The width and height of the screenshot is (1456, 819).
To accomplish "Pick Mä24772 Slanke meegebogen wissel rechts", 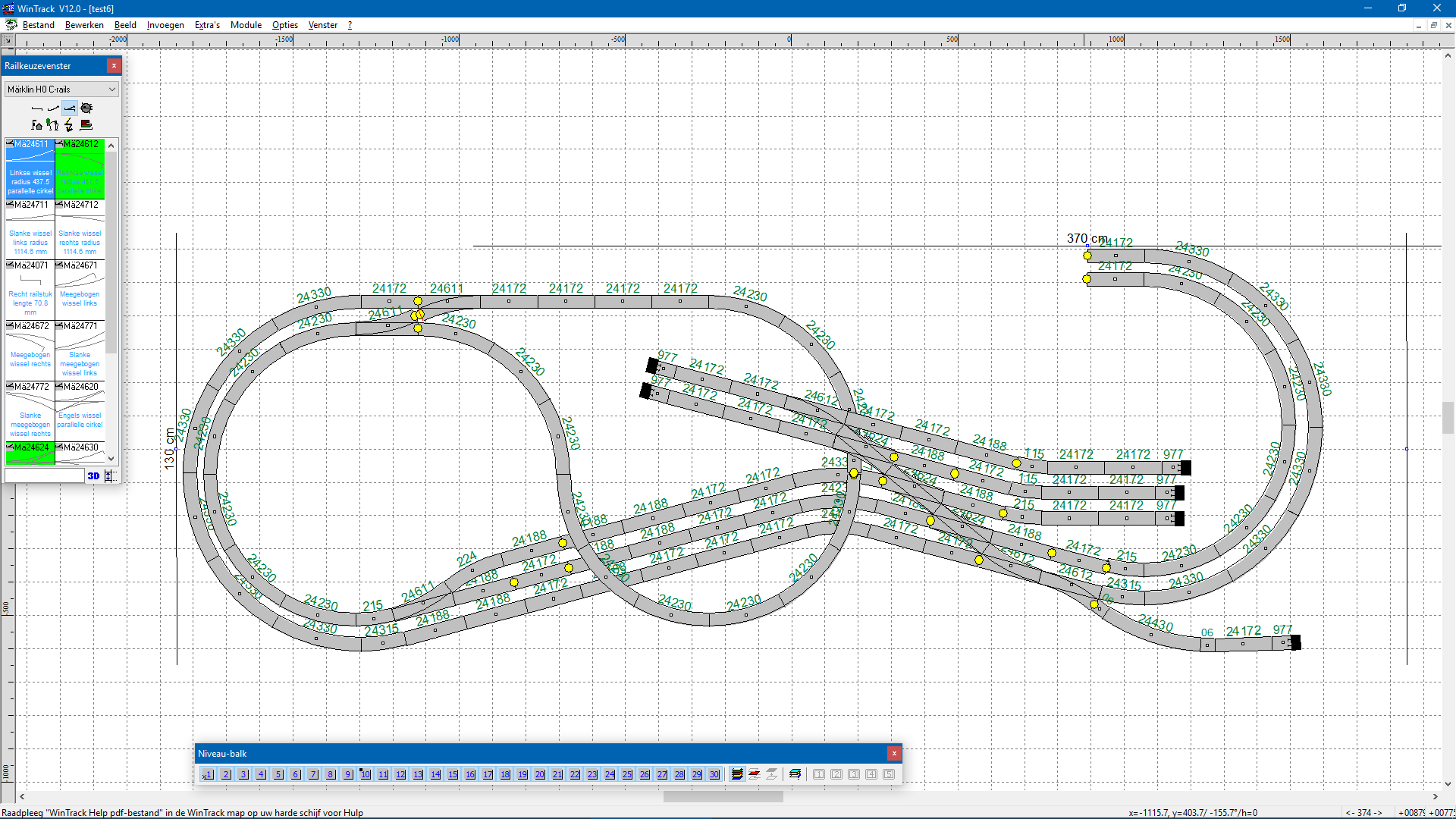I will coord(30,411).
